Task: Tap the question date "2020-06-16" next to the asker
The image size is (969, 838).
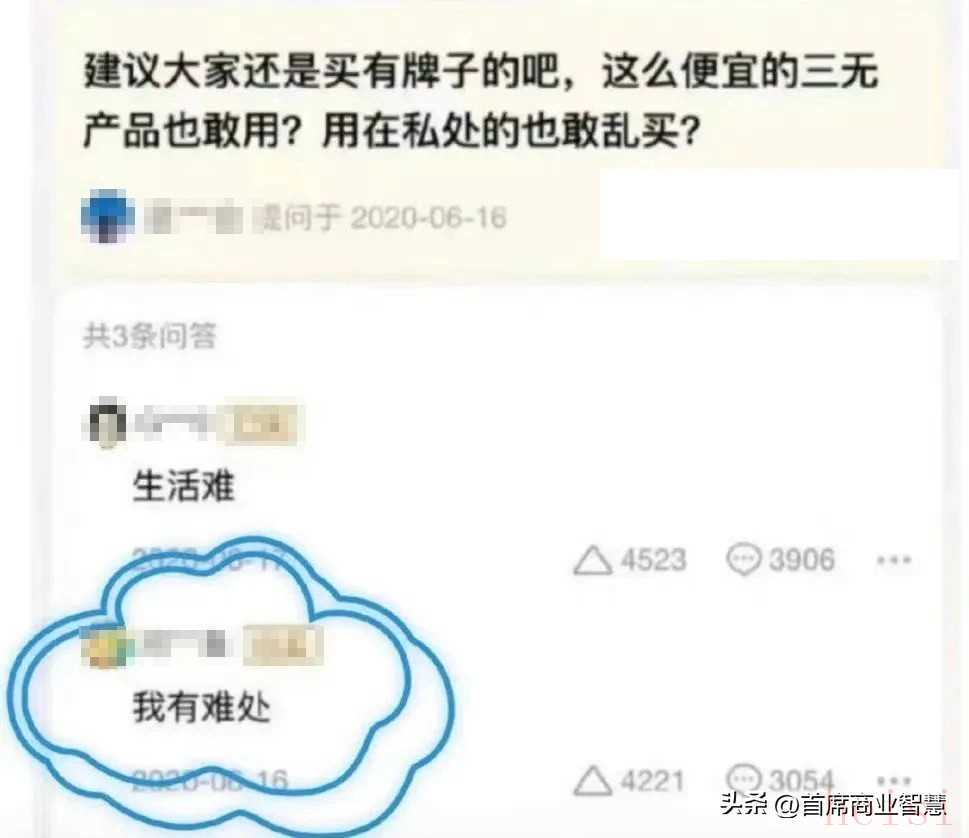Action: [429, 218]
